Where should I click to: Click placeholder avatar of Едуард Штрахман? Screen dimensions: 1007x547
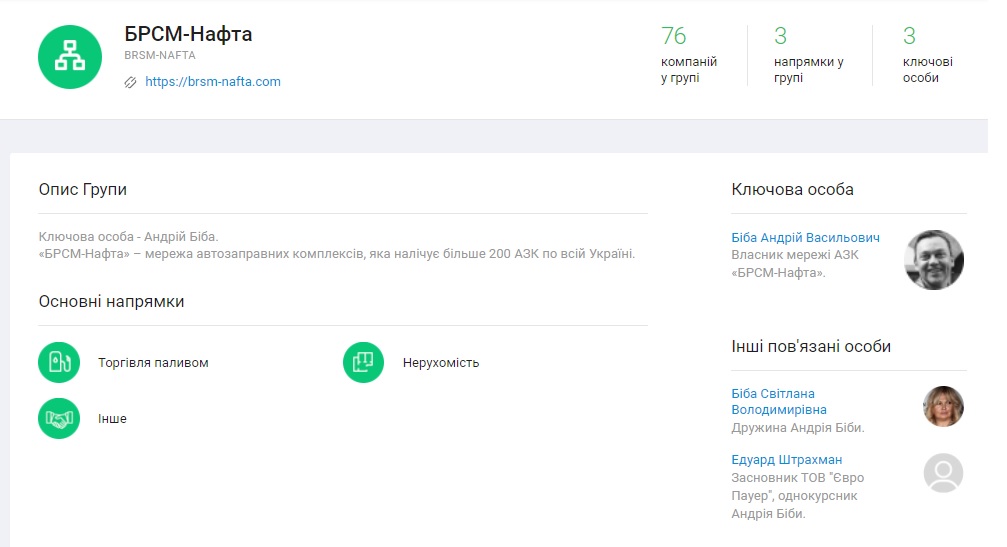click(x=942, y=473)
